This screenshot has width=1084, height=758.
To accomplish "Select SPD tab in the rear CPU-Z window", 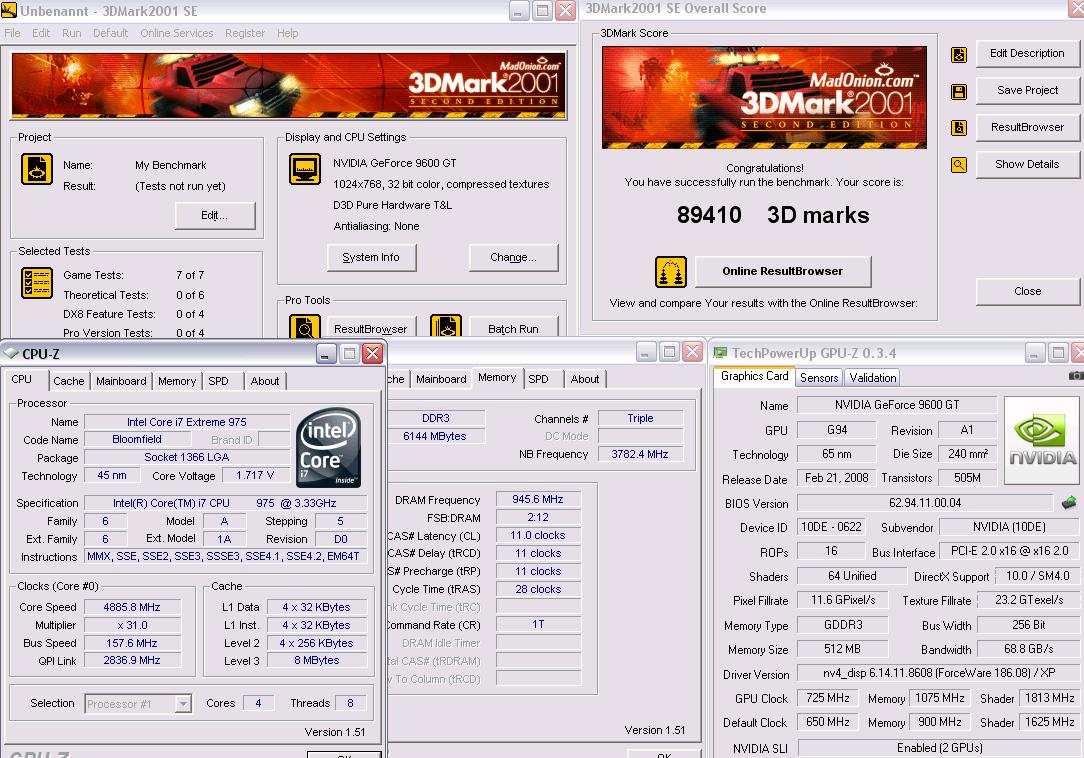I will (x=539, y=379).
